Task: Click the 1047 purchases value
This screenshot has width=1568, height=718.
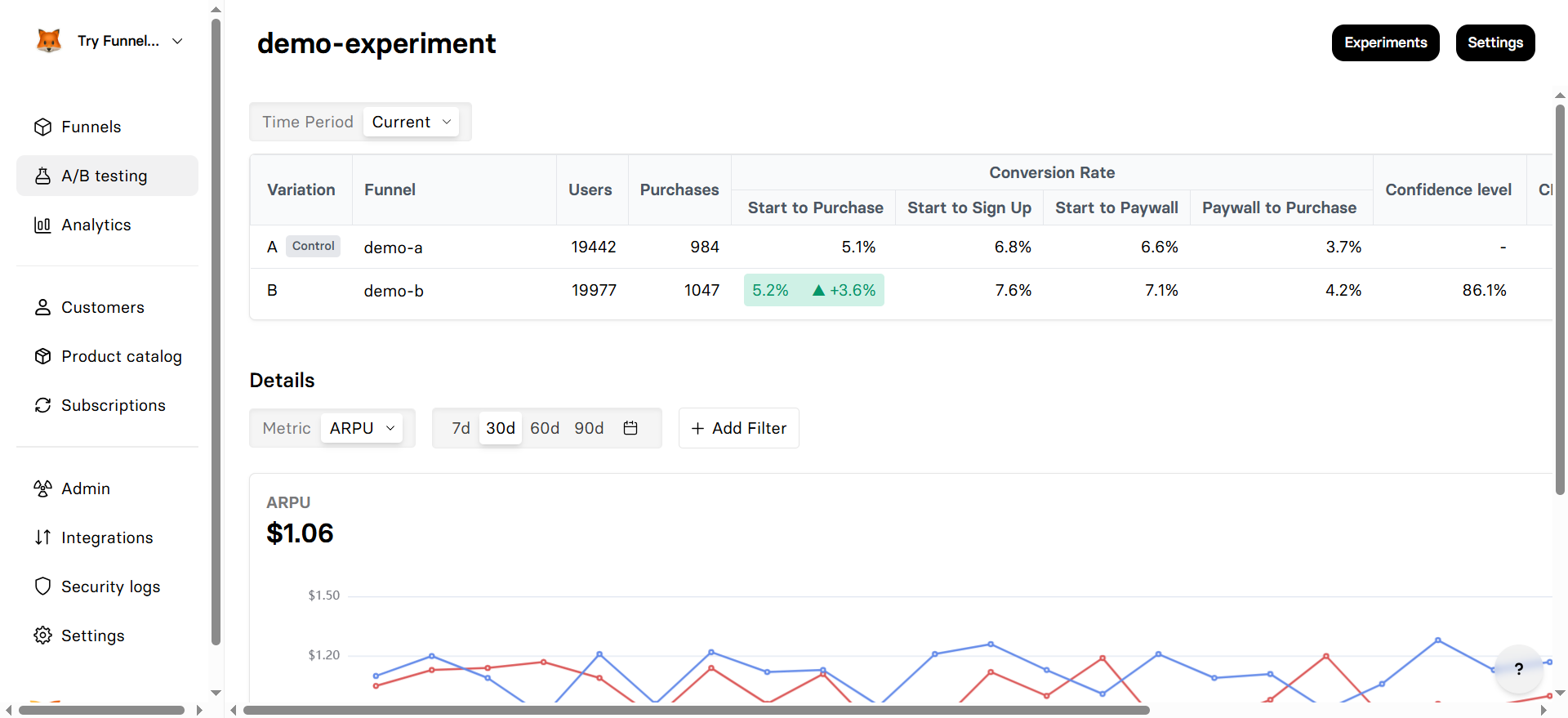Action: tap(702, 290)
